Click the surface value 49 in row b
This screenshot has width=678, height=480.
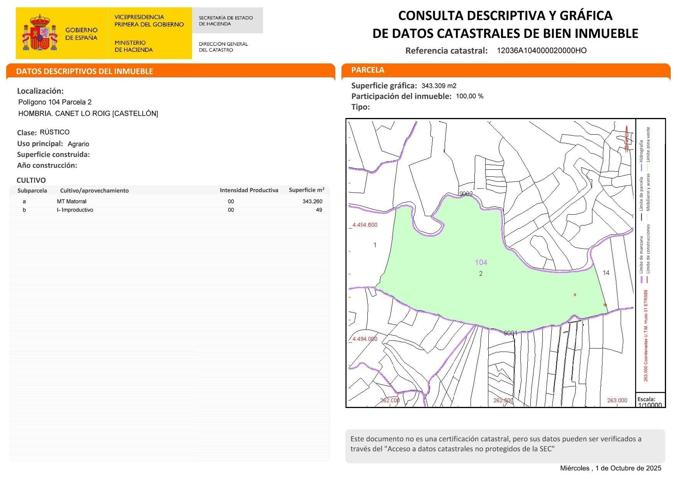pos(319,210)
